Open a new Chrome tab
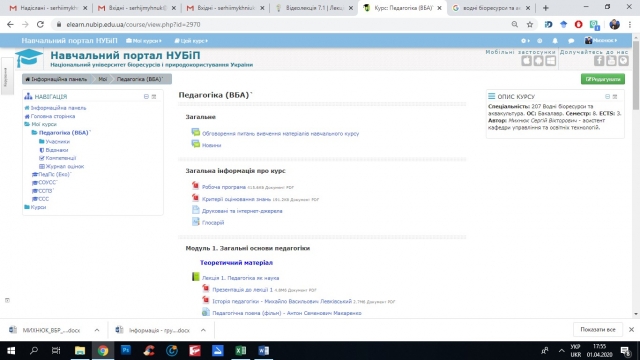 tap(545, 8)
